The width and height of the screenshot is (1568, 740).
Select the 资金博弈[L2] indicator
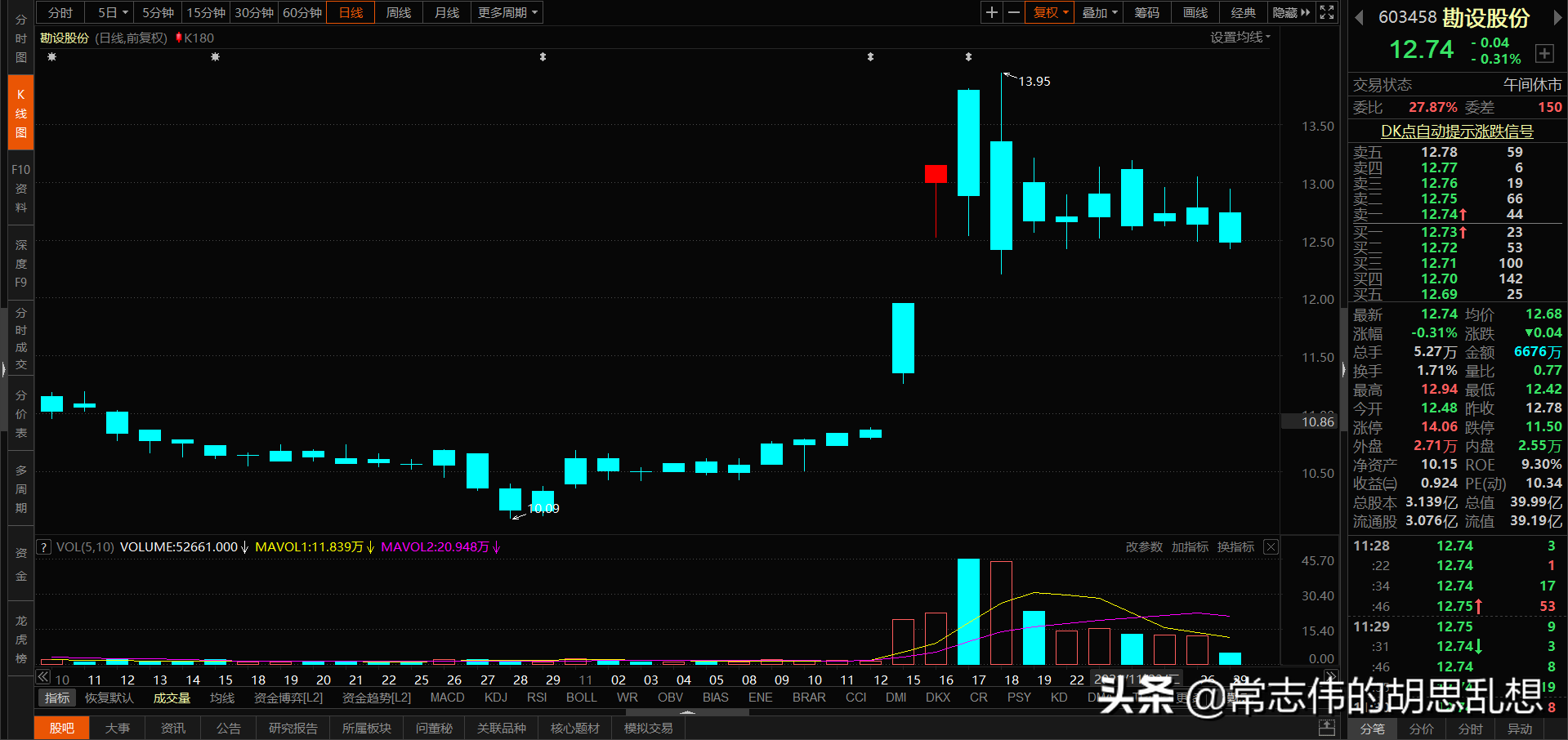pyautogui.click(x=288, y=698)
